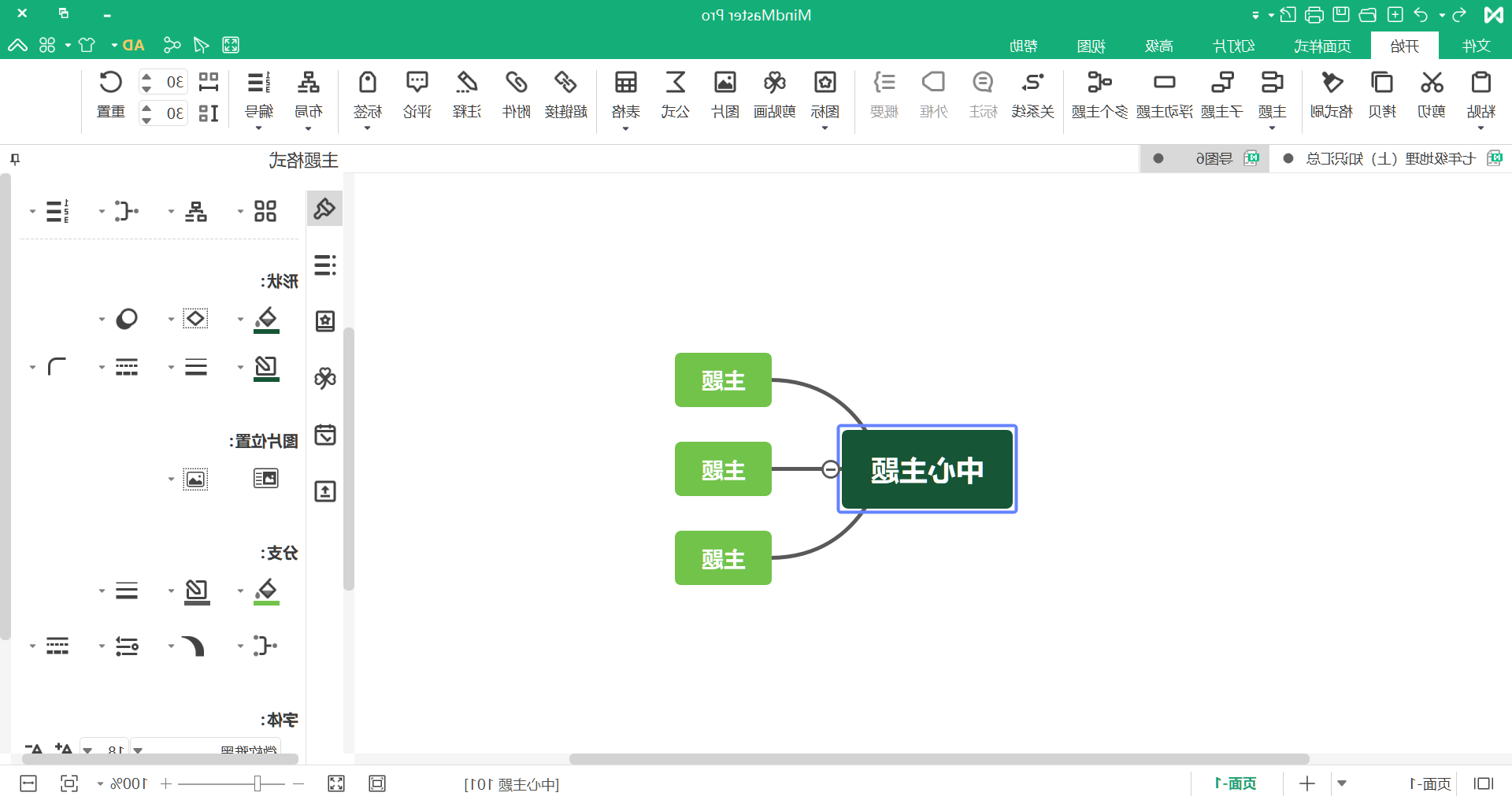
Task: Select the topic format brush sidebar tab
Action: tap(324, 209)
